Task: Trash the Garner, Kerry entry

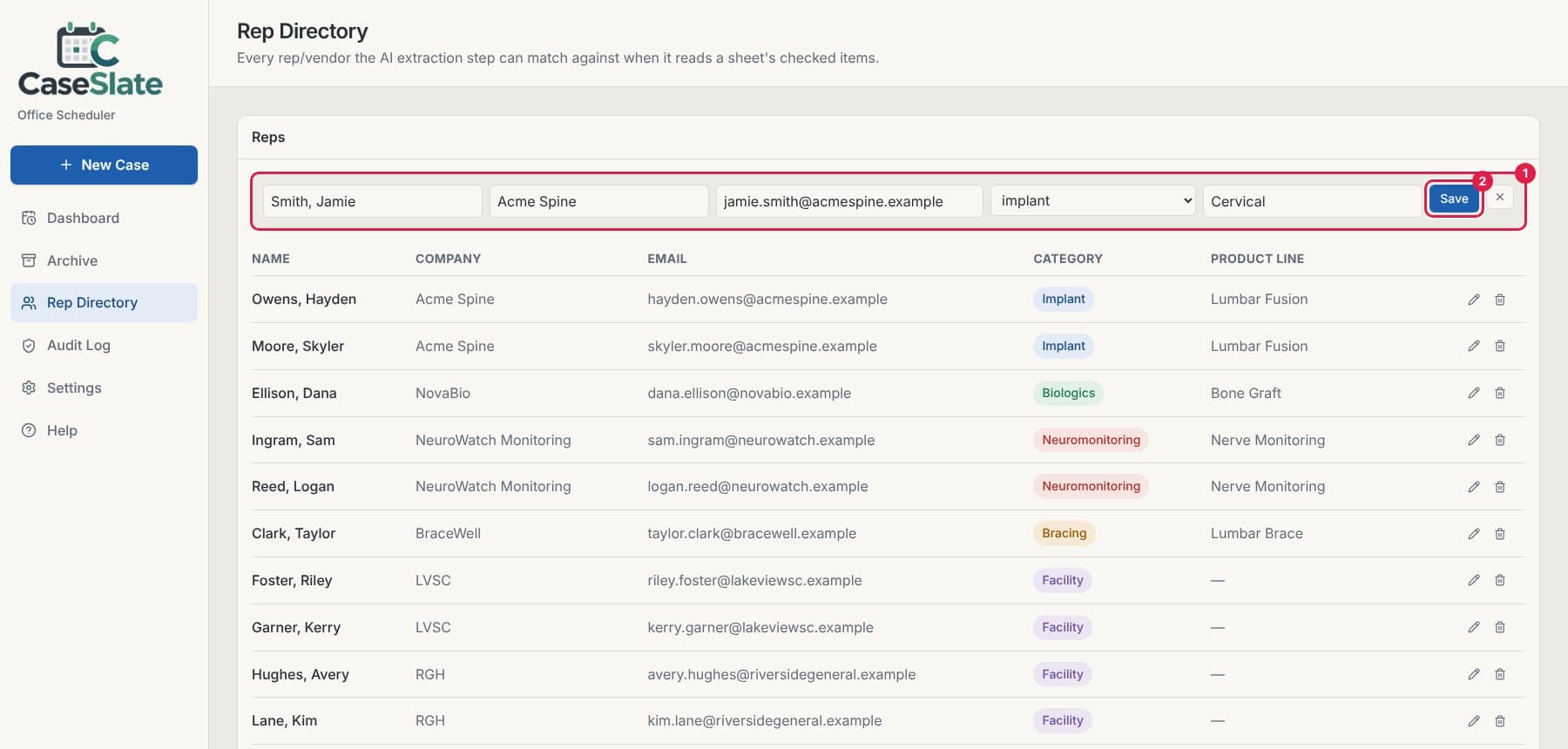Action: [1500, 627]
